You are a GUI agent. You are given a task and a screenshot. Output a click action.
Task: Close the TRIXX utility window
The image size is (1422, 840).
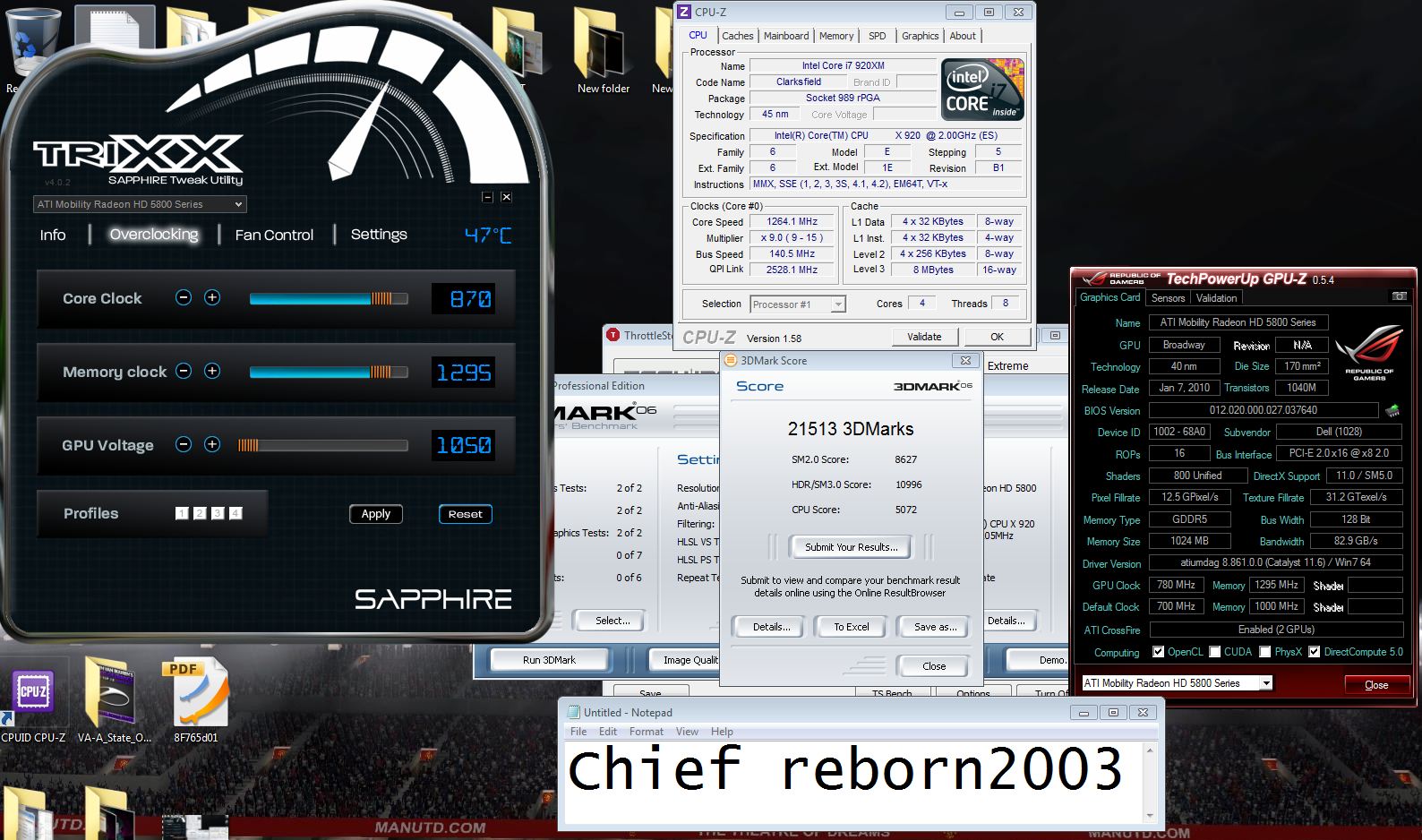[x=506, y=197]
